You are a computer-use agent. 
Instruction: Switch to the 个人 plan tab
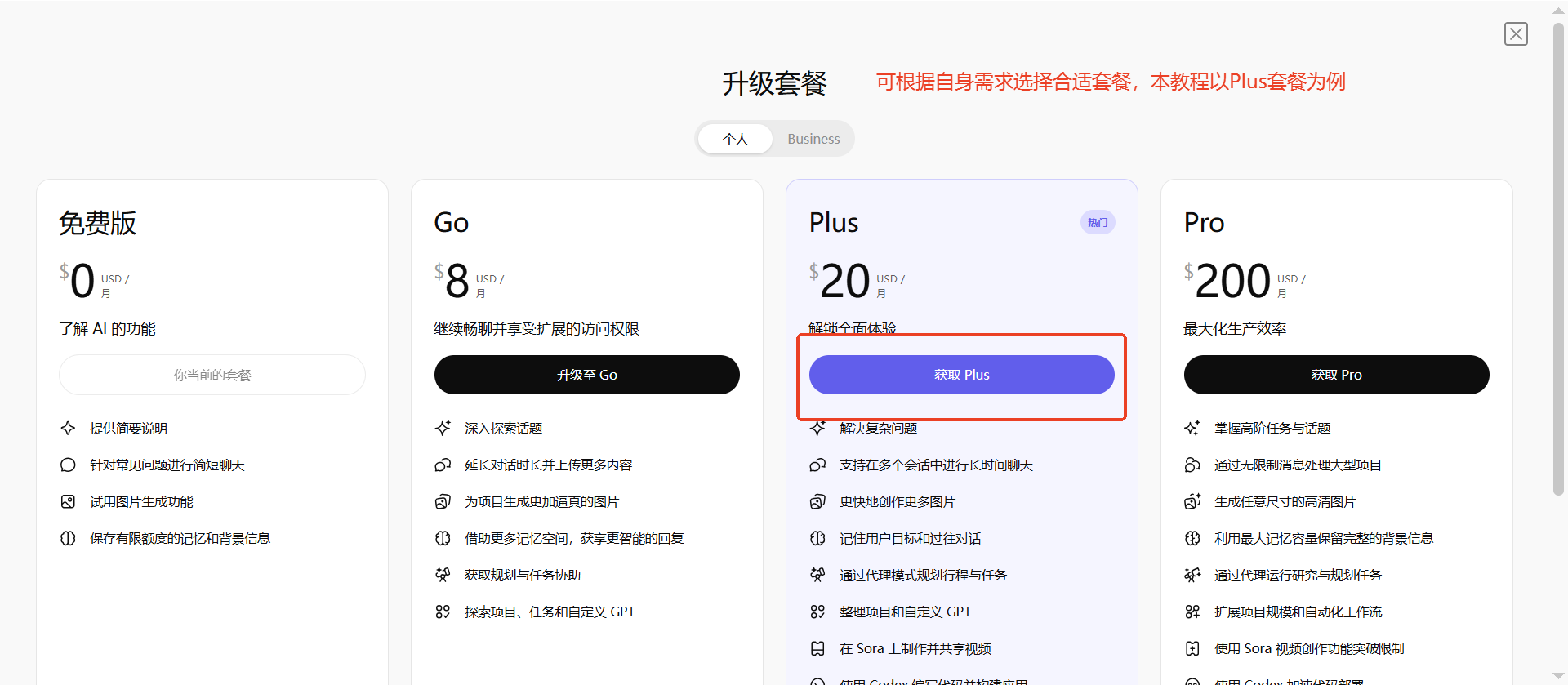pos(735,139)
